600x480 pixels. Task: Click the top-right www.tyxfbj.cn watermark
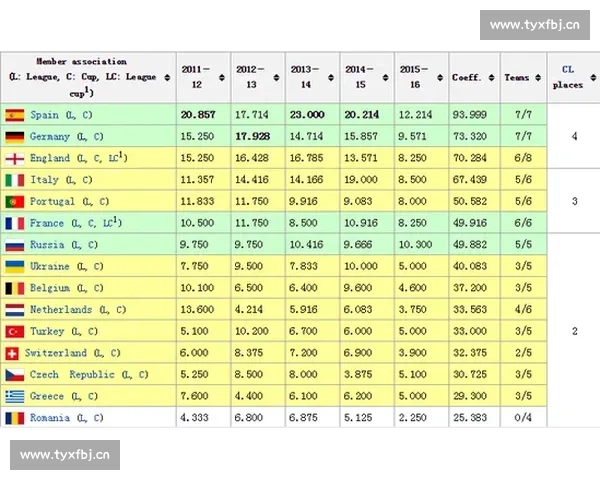pos(536,24)
